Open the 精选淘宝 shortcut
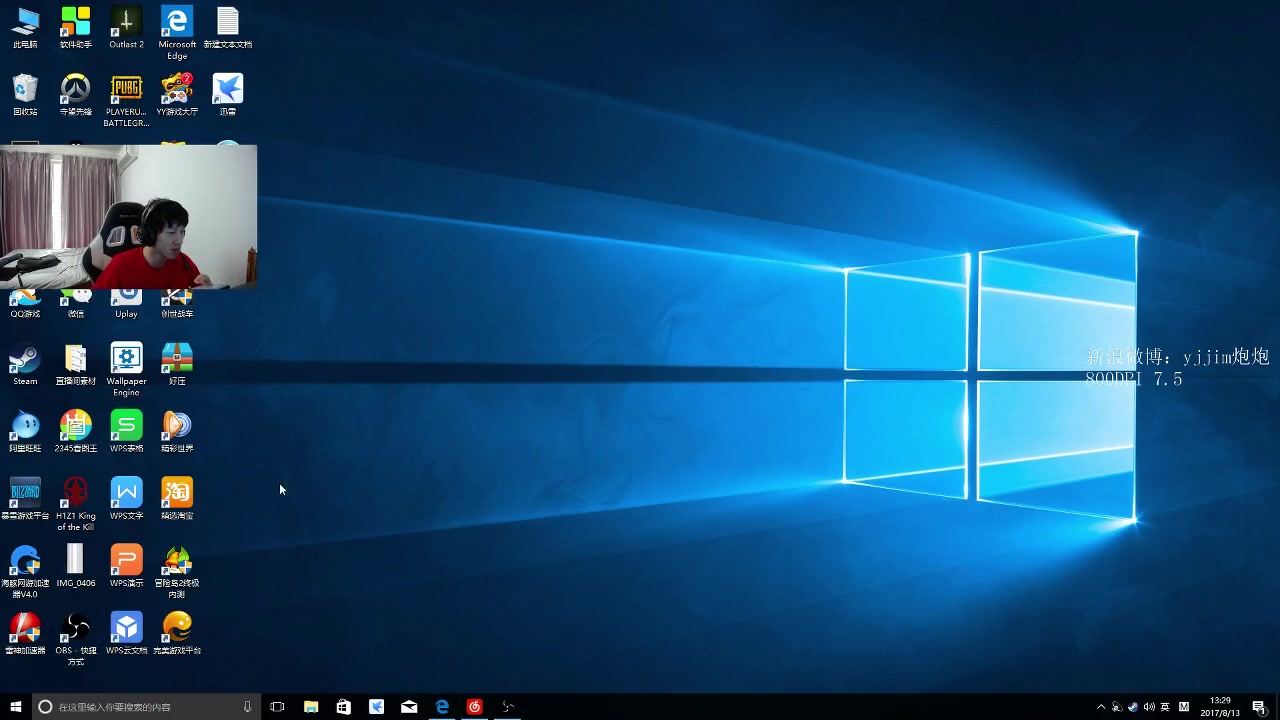This screenshot has height=720, width=1280. [177, 498]
